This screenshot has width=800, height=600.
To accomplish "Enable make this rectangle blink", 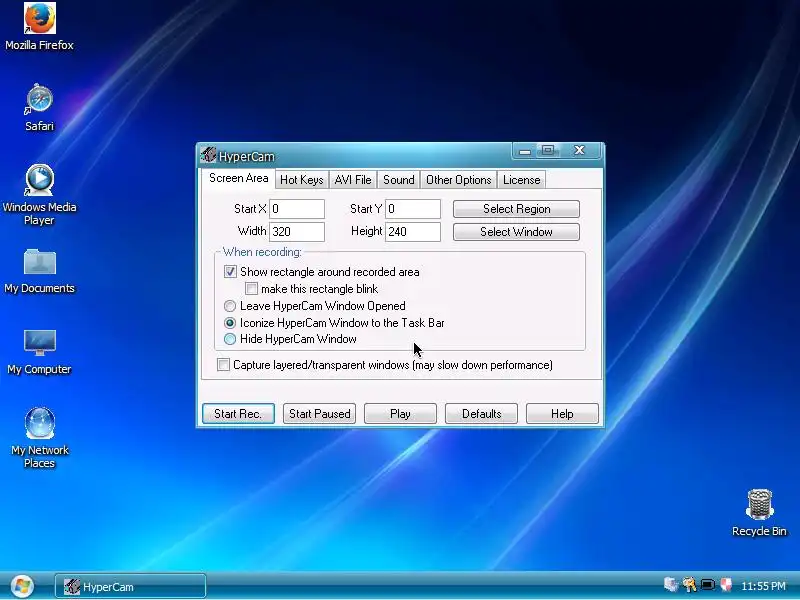I will 251,289.
